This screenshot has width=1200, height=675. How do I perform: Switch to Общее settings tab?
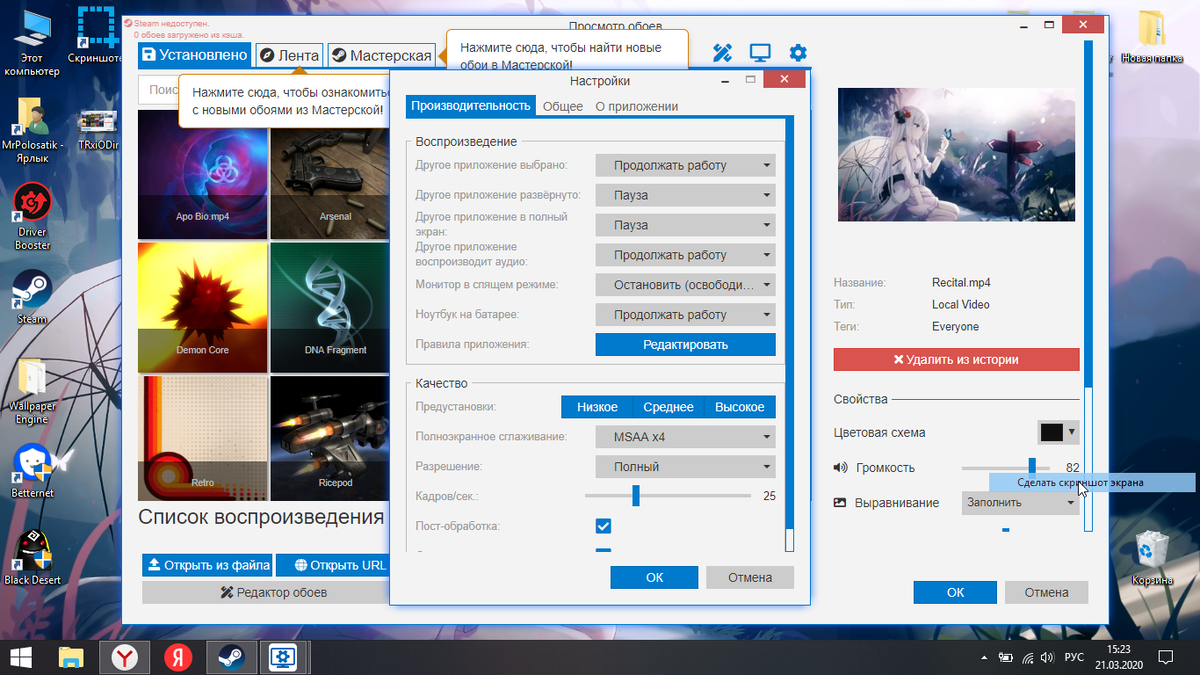coord(563,106)
